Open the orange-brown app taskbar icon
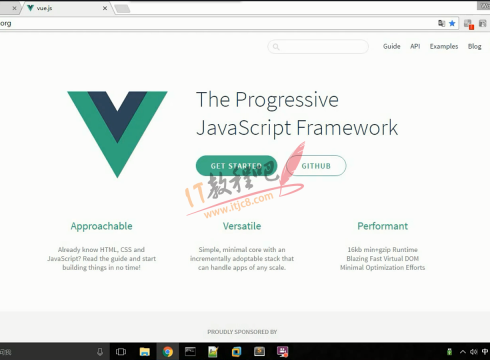Viewport: 490px width, 360px height. (259, 351)
